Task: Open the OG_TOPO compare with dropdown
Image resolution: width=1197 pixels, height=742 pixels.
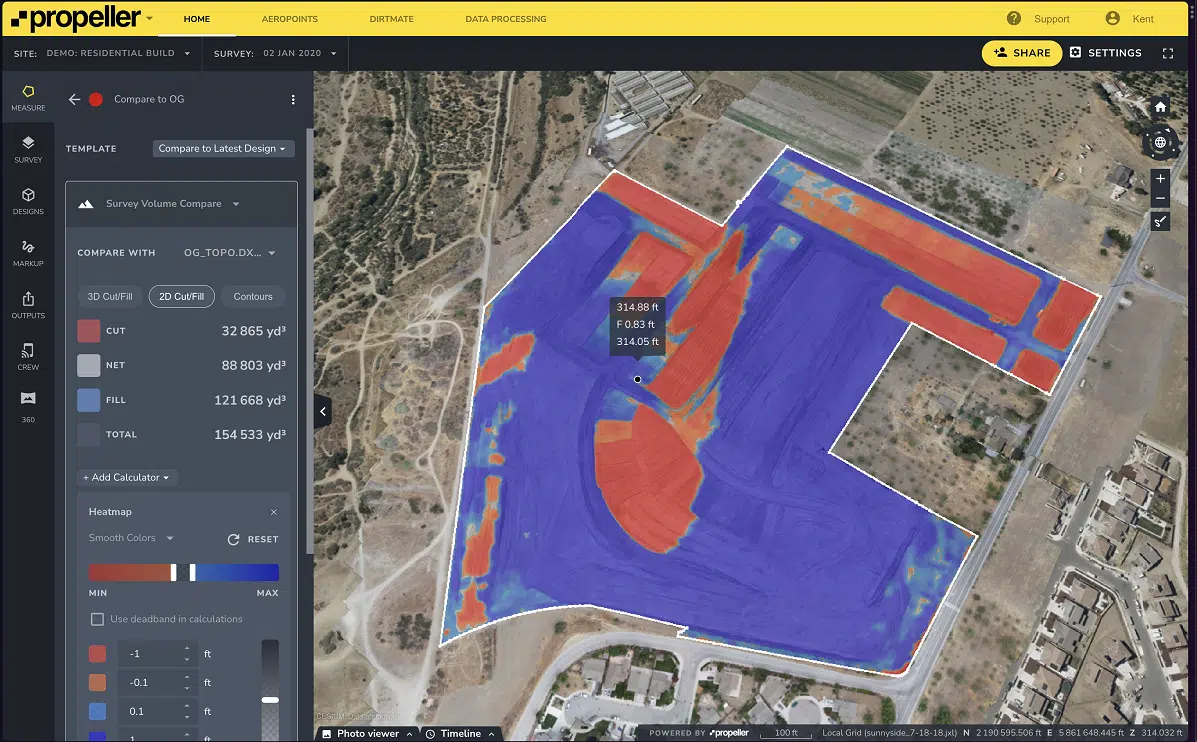Action: tap(229, 253)
